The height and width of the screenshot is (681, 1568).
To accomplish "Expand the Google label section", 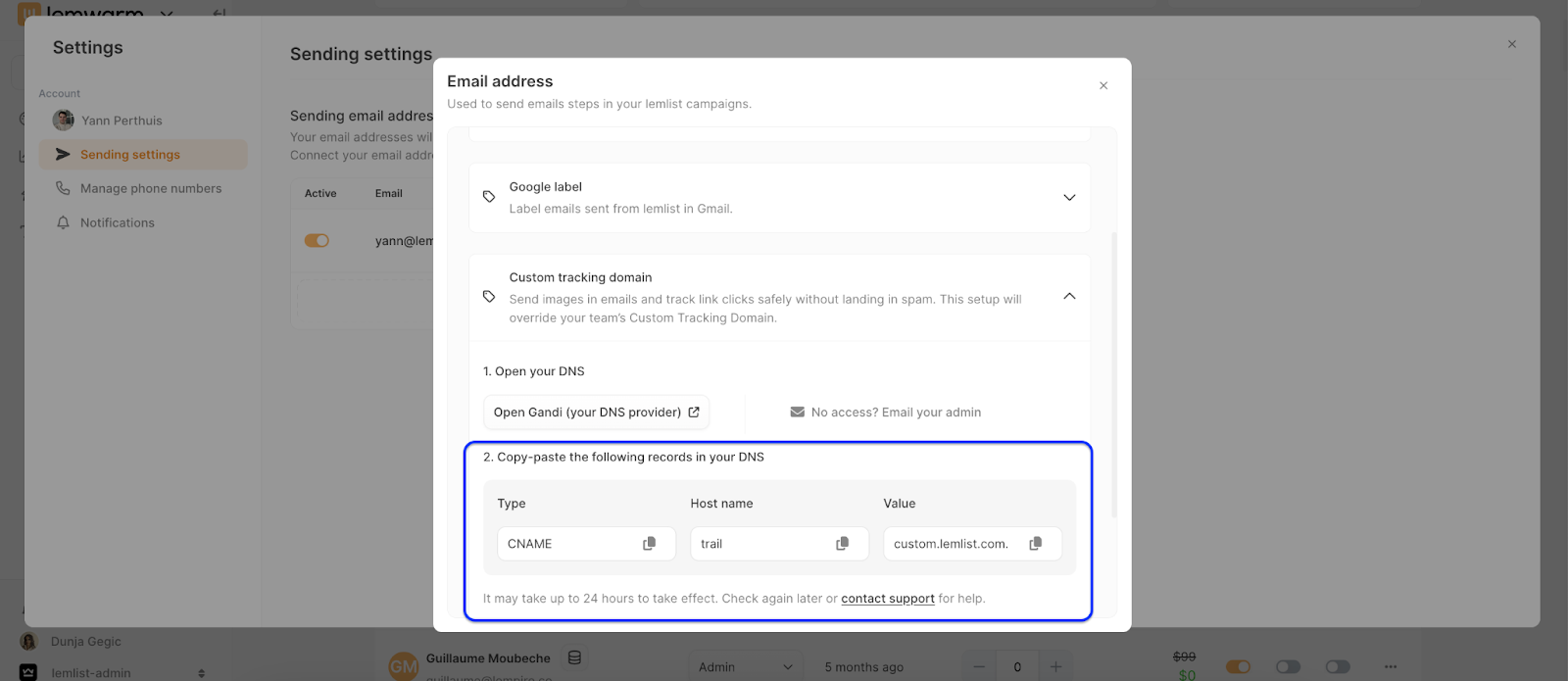I will point(1069,198).
